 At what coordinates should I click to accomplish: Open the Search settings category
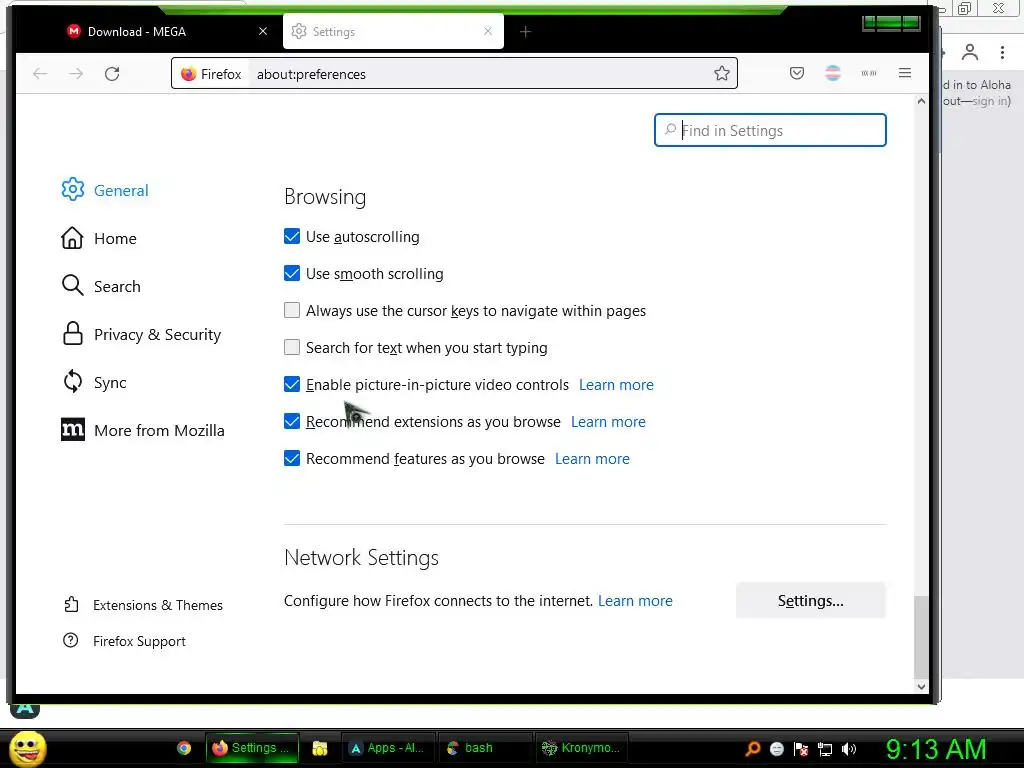[101, 286]
